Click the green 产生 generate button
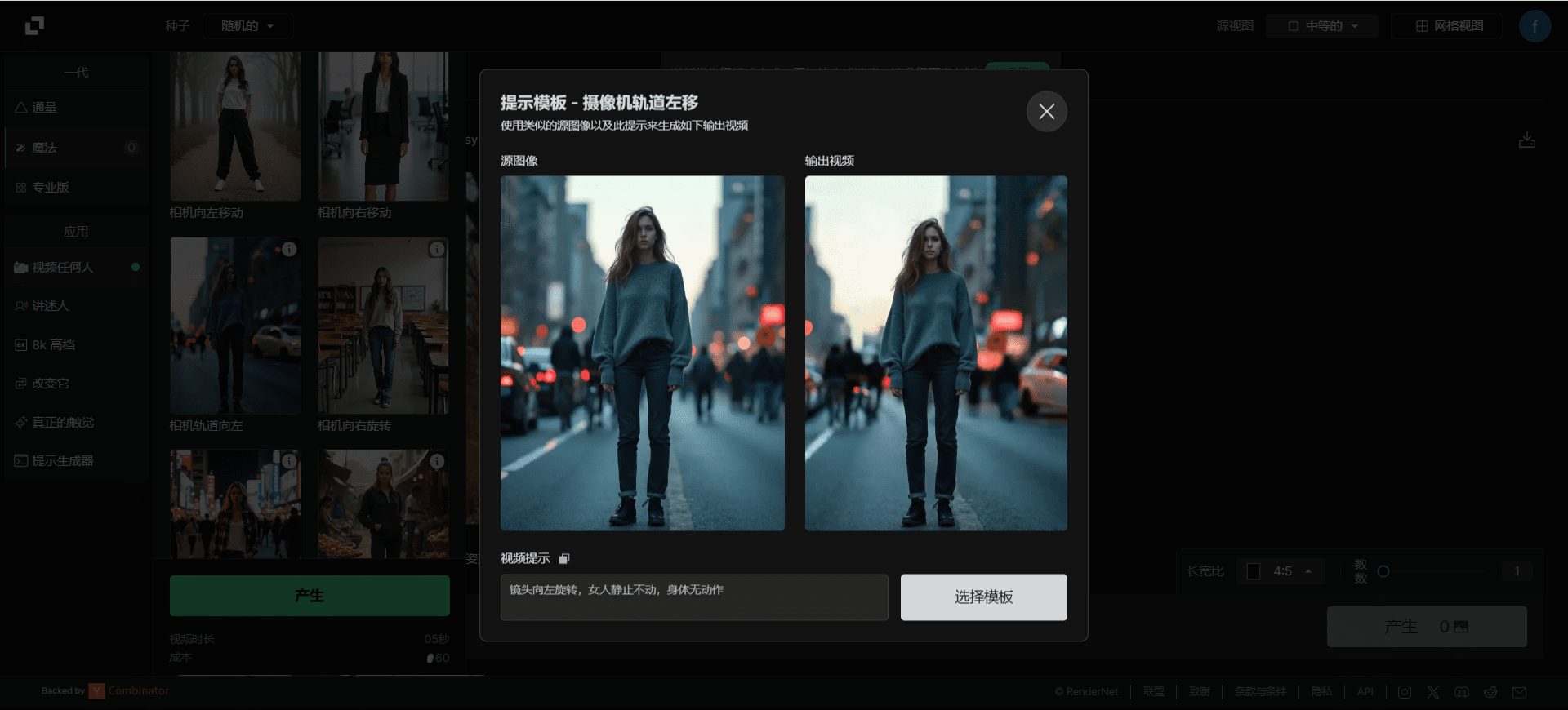The width and height of the screenshot is (1568, 710). coord(310,596)
